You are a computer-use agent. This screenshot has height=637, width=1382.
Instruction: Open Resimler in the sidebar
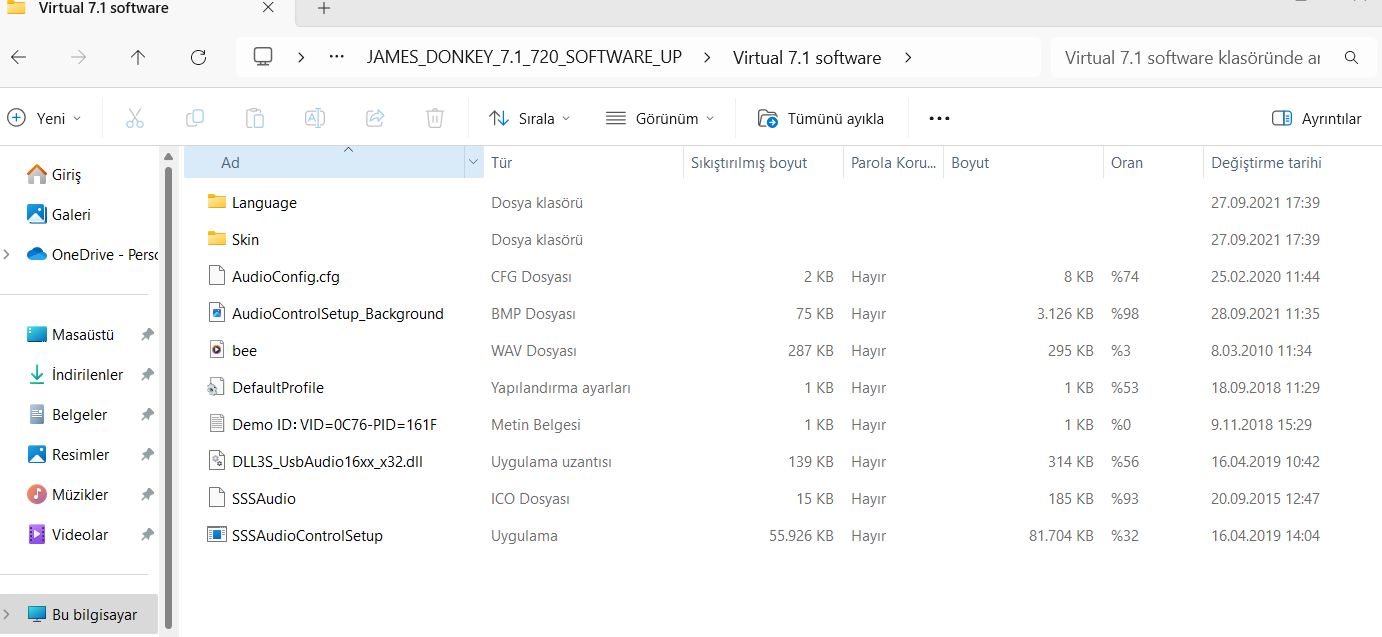[x=80, y=454]
